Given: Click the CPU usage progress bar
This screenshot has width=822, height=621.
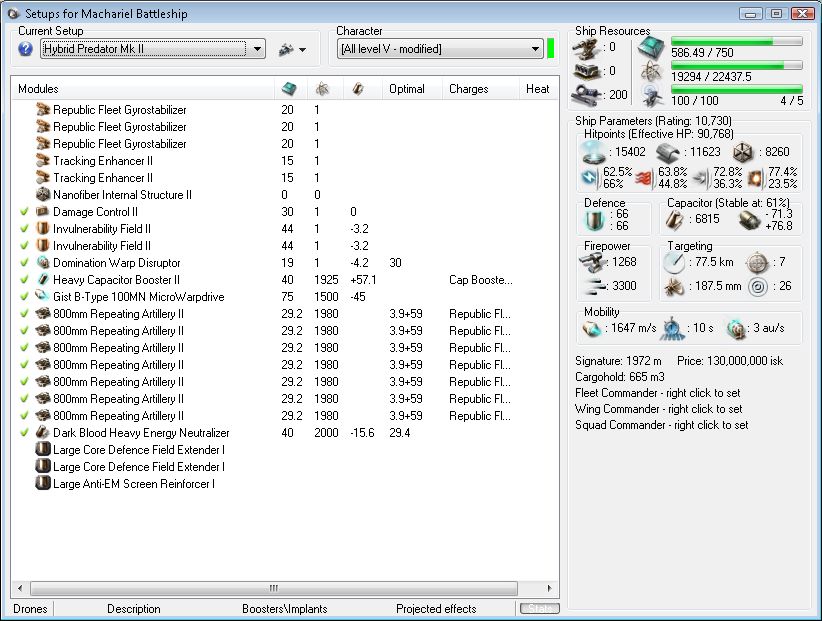Looking at the screenshot, I should pos(737,41).
